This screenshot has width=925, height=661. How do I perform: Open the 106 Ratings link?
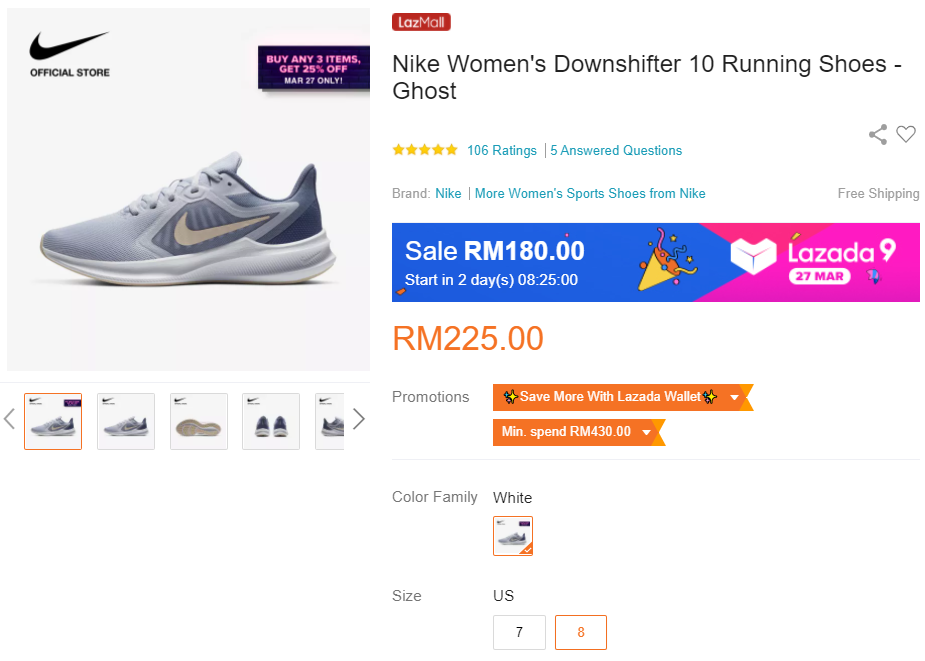(x=502, y=151)
